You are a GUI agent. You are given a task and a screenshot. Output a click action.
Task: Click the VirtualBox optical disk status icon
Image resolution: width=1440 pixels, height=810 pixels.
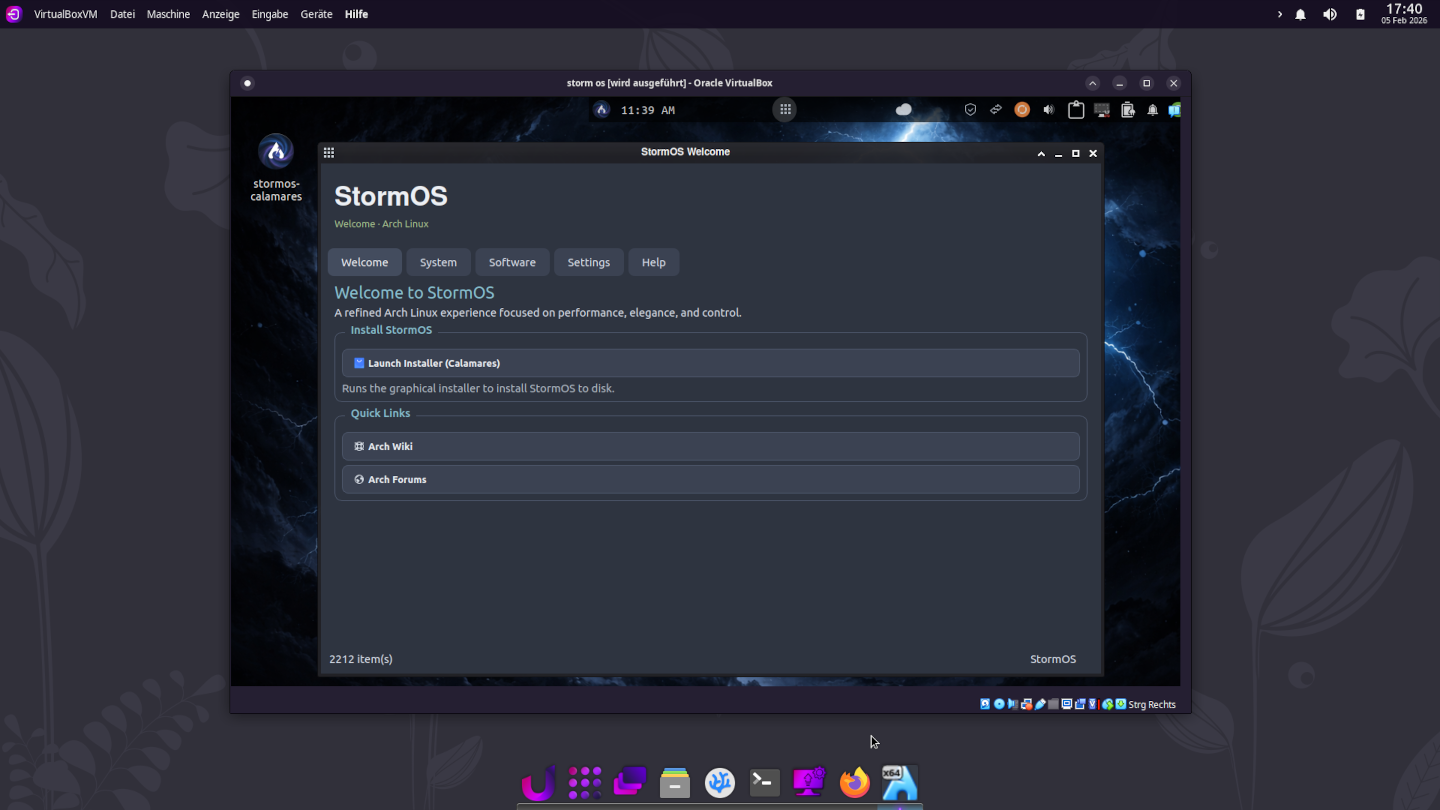coord(999,704)
